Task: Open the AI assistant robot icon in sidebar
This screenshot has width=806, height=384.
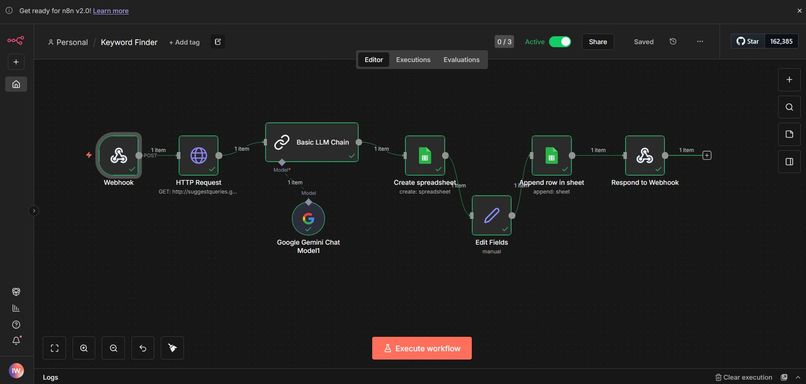Action: pos(16,292)
